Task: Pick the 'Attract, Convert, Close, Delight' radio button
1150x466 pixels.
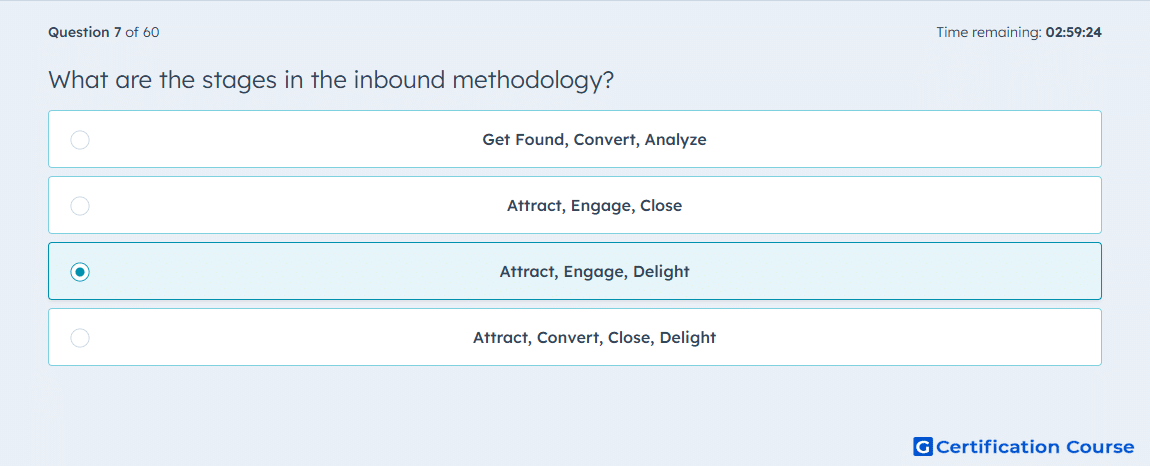Action: pyautogui.click(x=80, y=338)
